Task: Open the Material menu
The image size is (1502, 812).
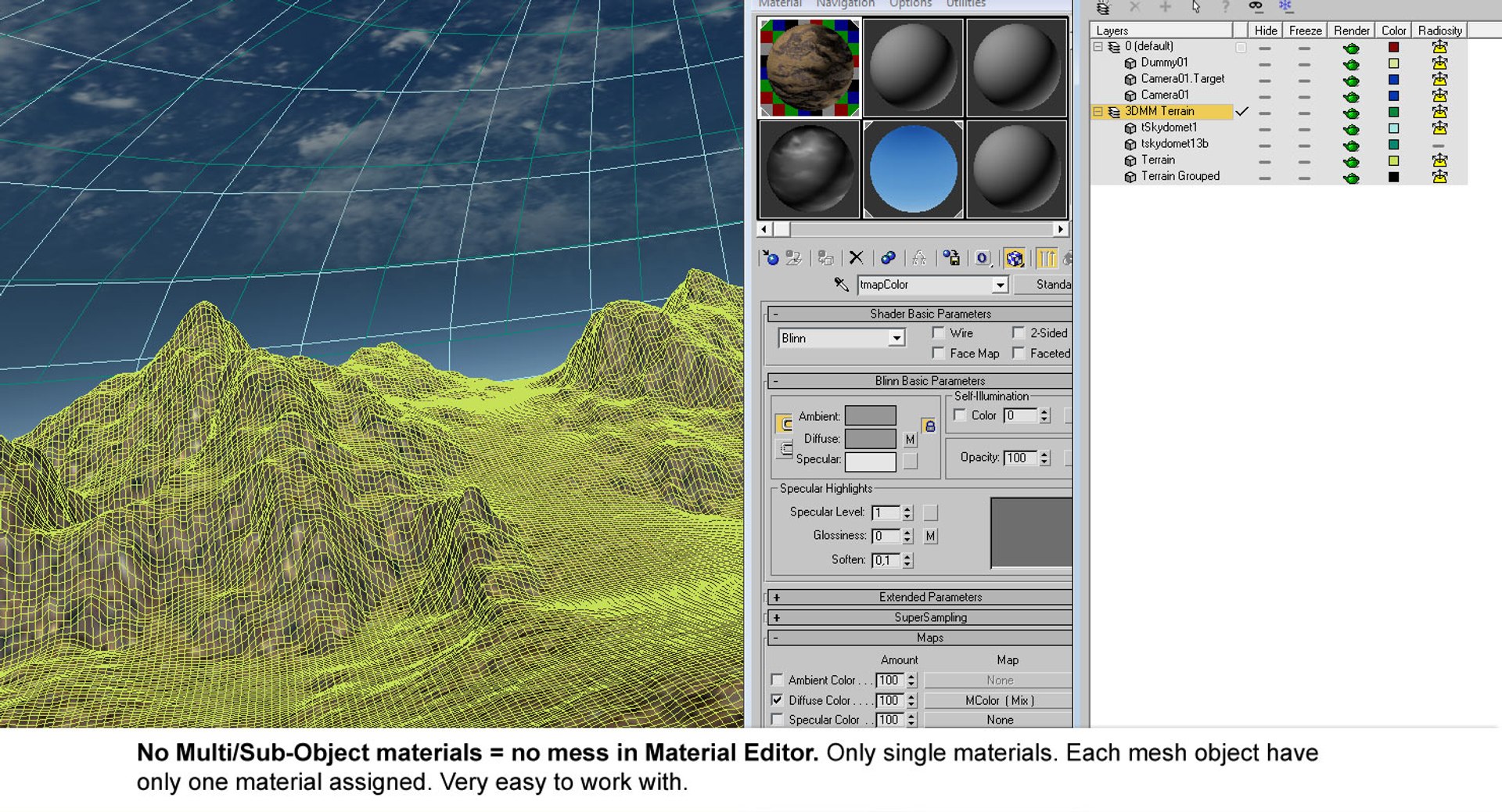Action: pyautogui.click(x=780, y=4)
